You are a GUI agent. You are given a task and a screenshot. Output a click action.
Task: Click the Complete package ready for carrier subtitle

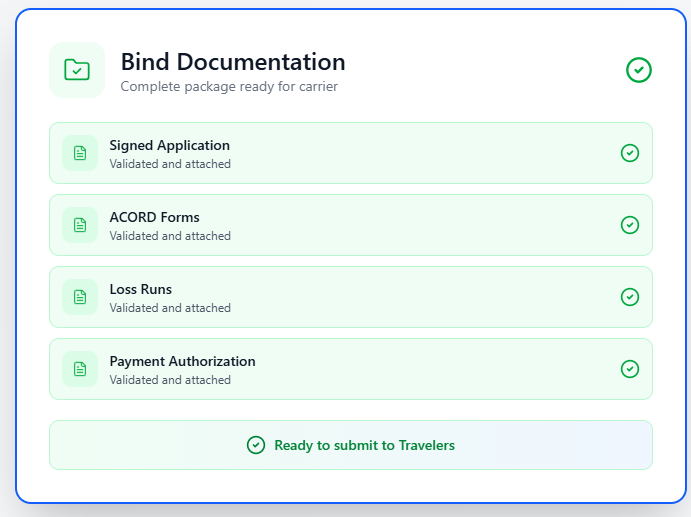point(229,87)
